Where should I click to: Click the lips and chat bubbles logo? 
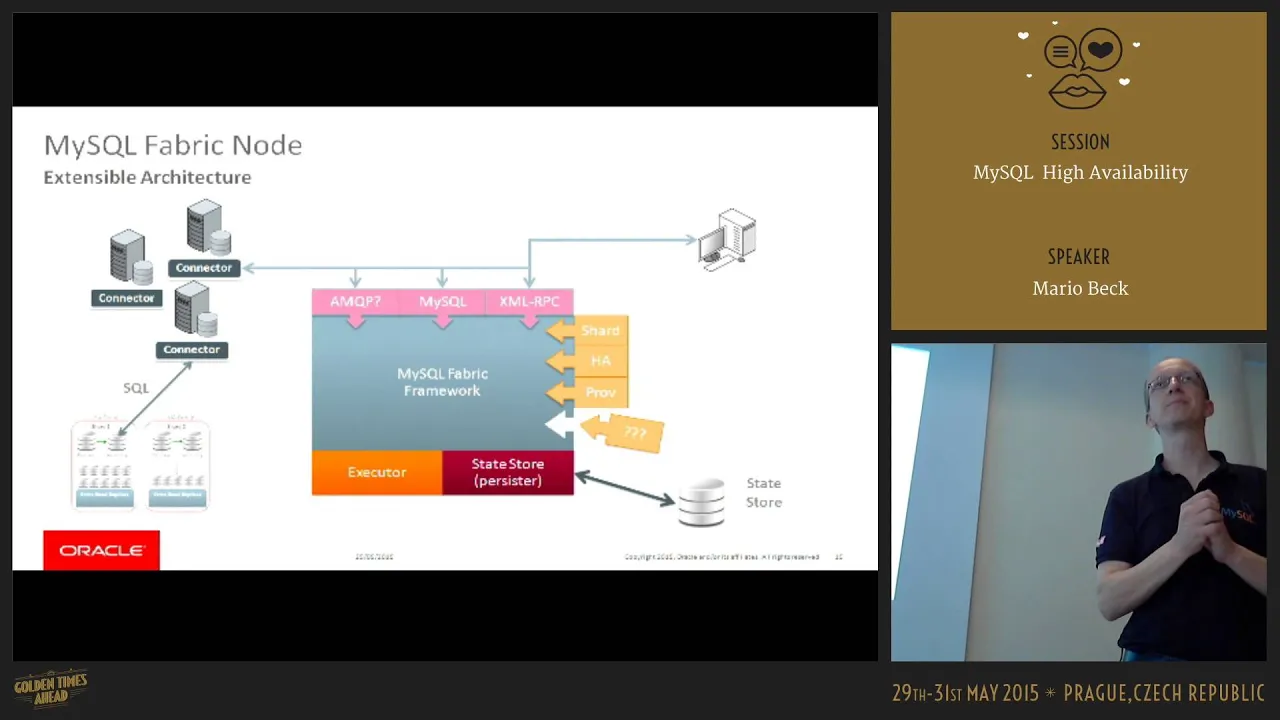(1080, 68)
